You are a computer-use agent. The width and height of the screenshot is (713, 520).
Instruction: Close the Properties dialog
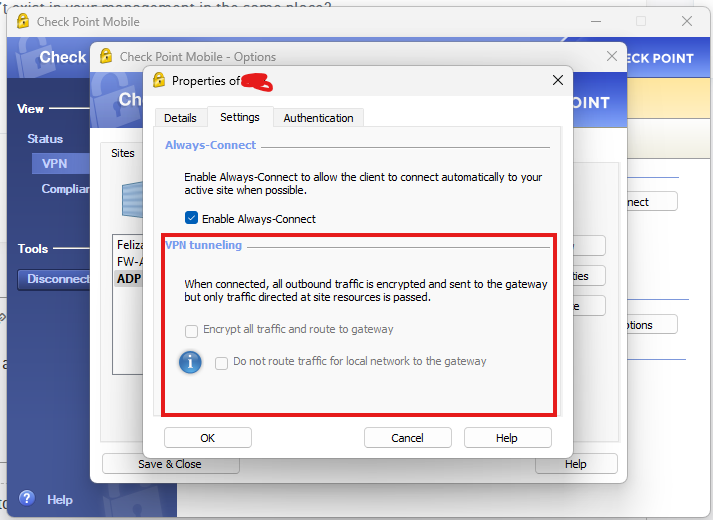(x=558, y=80)
